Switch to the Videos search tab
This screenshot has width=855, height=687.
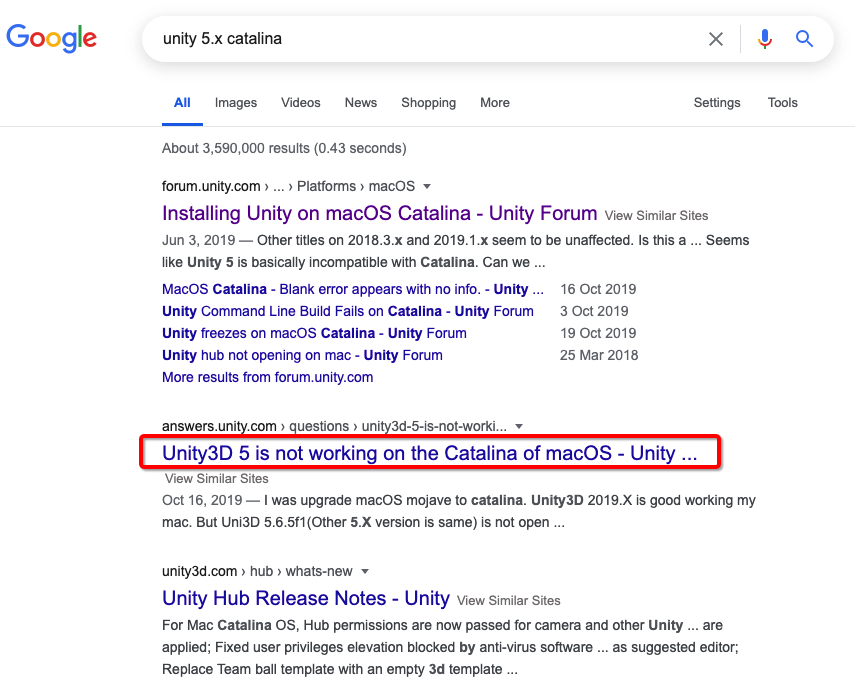300,103
